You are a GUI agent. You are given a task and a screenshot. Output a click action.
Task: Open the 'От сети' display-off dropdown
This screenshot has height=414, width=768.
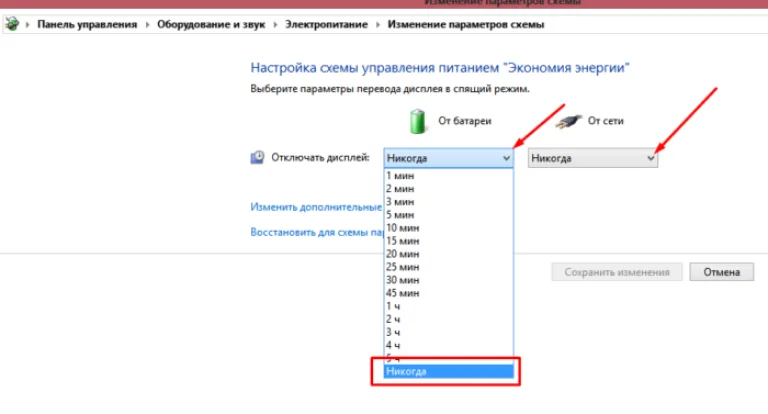click(593, 158)
